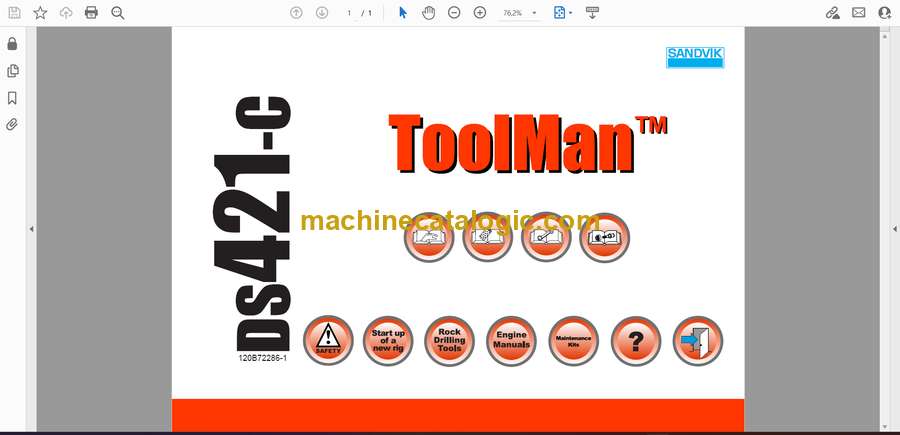Image resolution: width=900 pixels, height=435 pixels.
Task: Open the operator manual book button
Action: (x=429, y=238)
